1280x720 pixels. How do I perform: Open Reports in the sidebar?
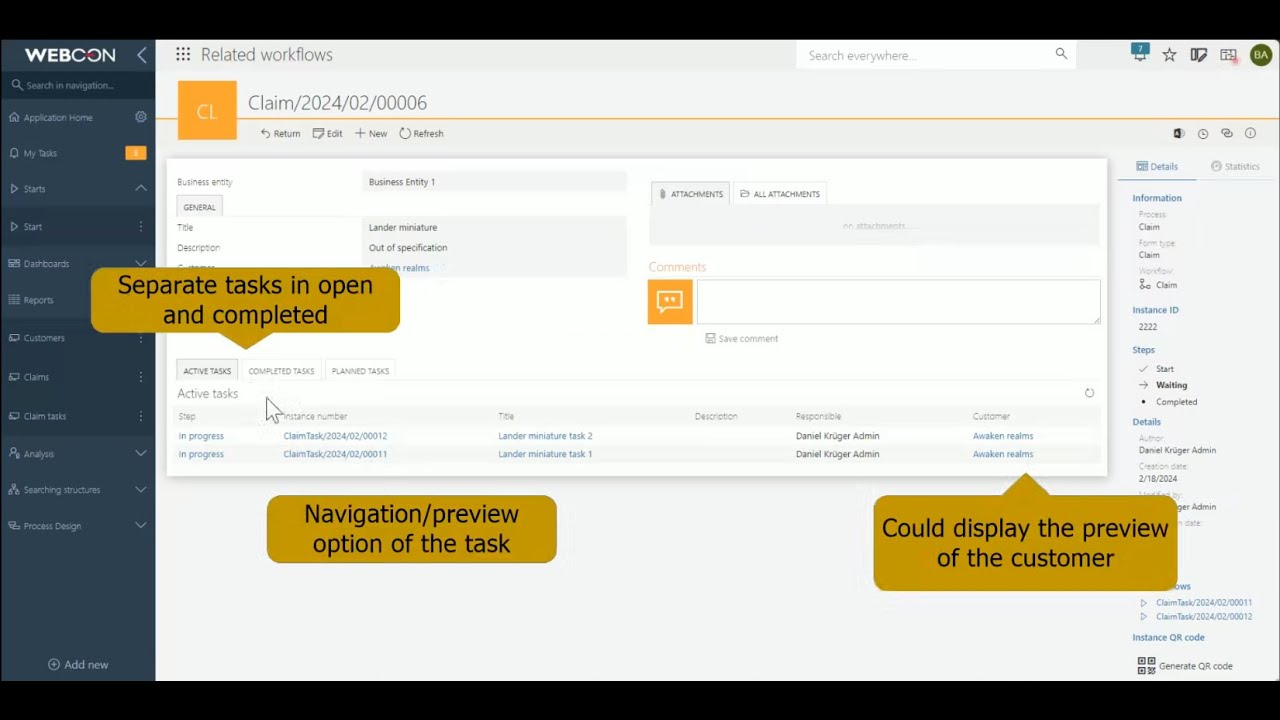(38, 300)
